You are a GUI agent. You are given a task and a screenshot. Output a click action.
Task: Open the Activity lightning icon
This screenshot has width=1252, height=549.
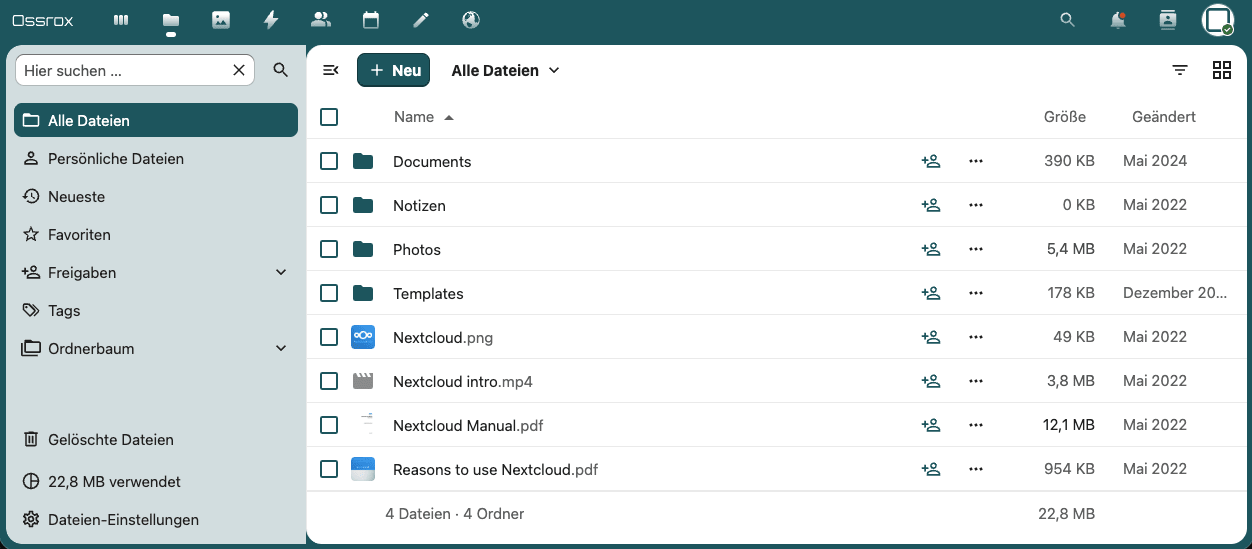[271, 20]
